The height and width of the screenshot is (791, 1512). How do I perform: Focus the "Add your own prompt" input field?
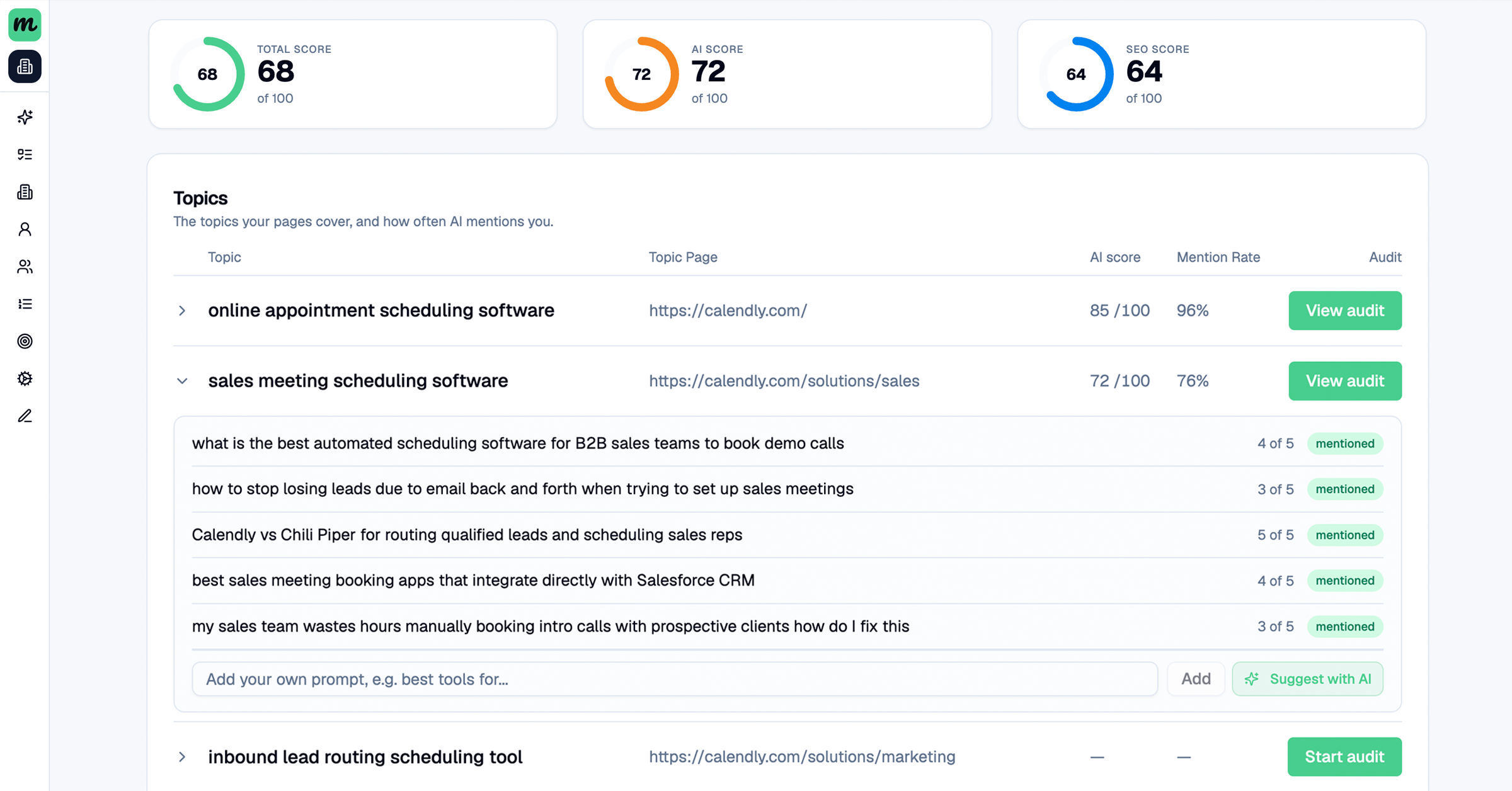coord(675,679)
